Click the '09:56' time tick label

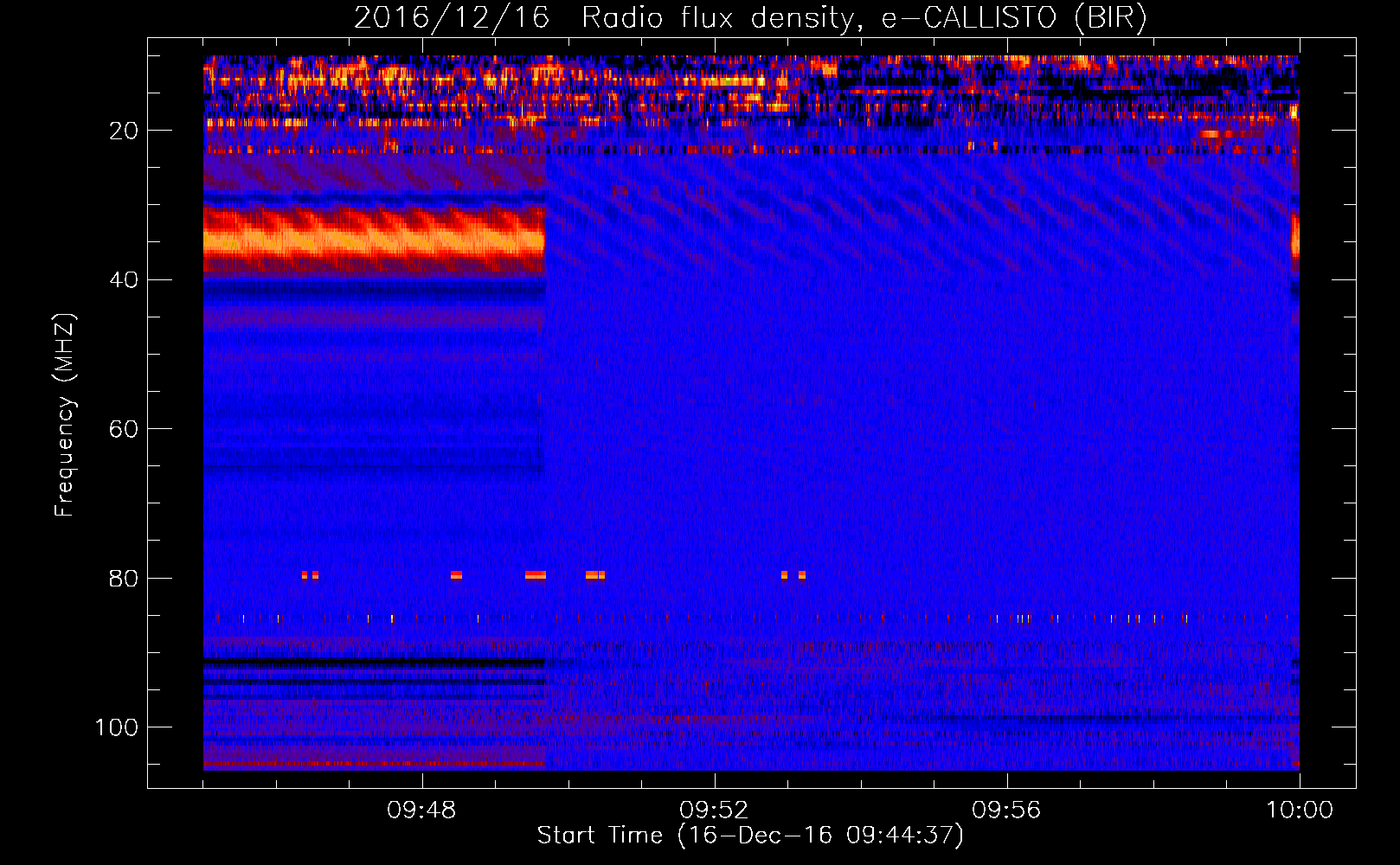[1006, 811]
